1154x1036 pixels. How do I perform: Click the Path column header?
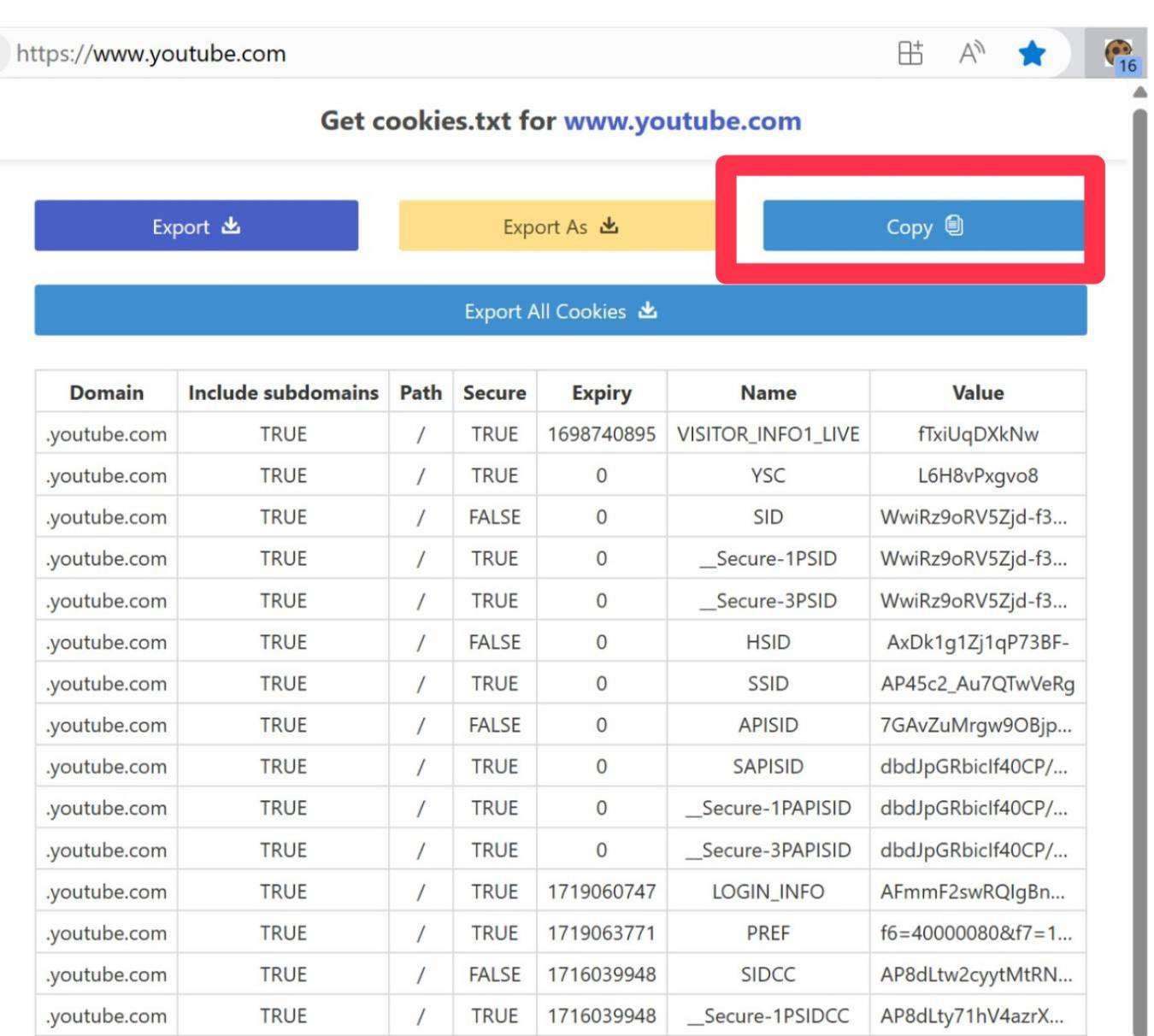click(421, 392)
